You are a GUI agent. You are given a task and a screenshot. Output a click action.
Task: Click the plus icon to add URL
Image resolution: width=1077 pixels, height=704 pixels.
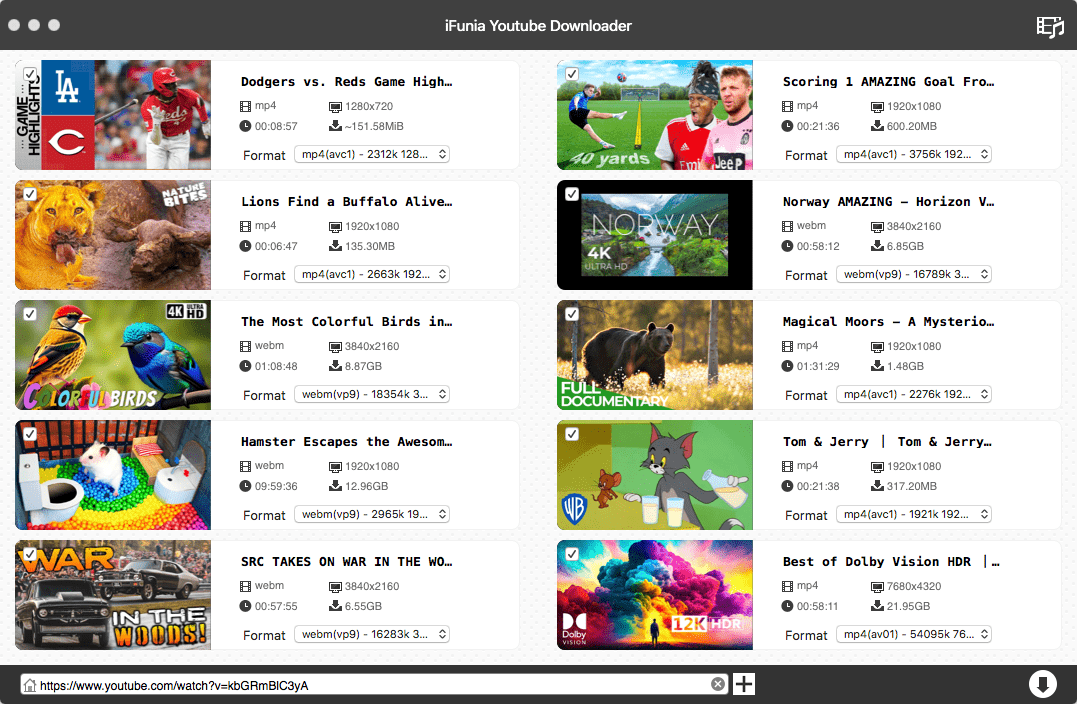tap(744, 684)
